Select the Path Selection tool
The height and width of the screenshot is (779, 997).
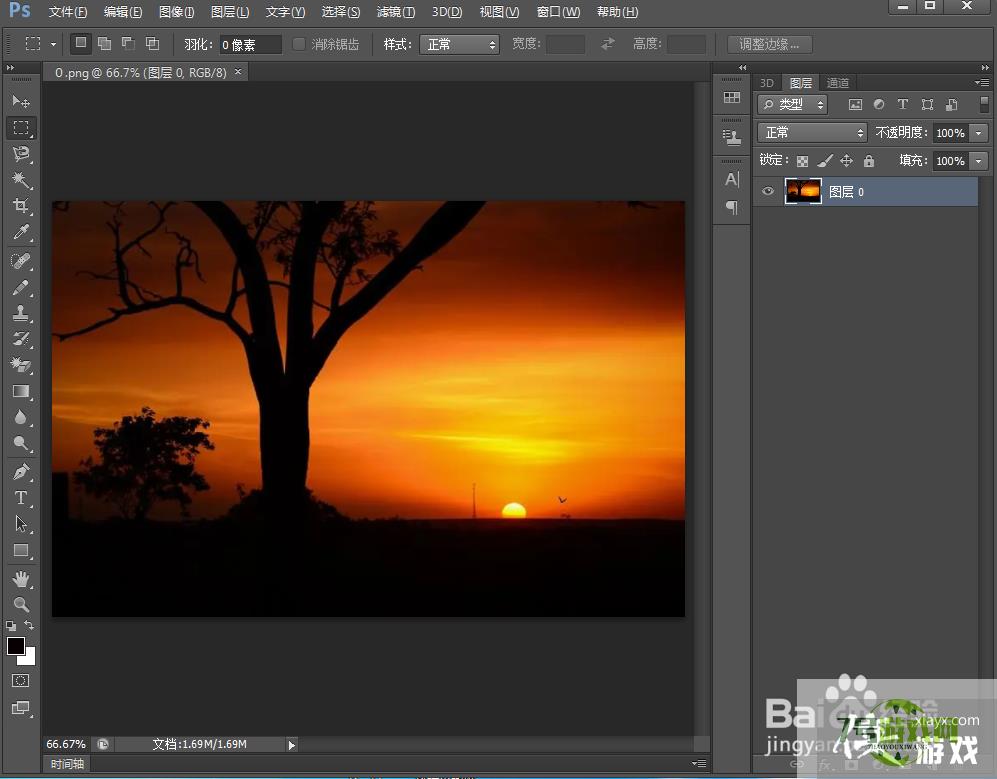coord(21,524)
